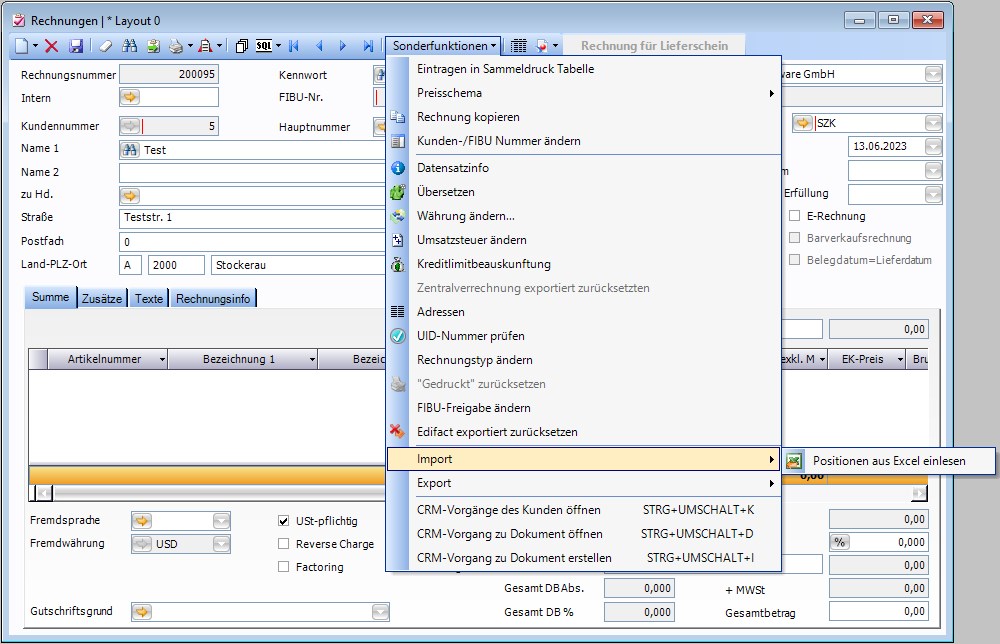Select 'Positionen aus Excel einlesen' submenu item

(x=889, y=461)
